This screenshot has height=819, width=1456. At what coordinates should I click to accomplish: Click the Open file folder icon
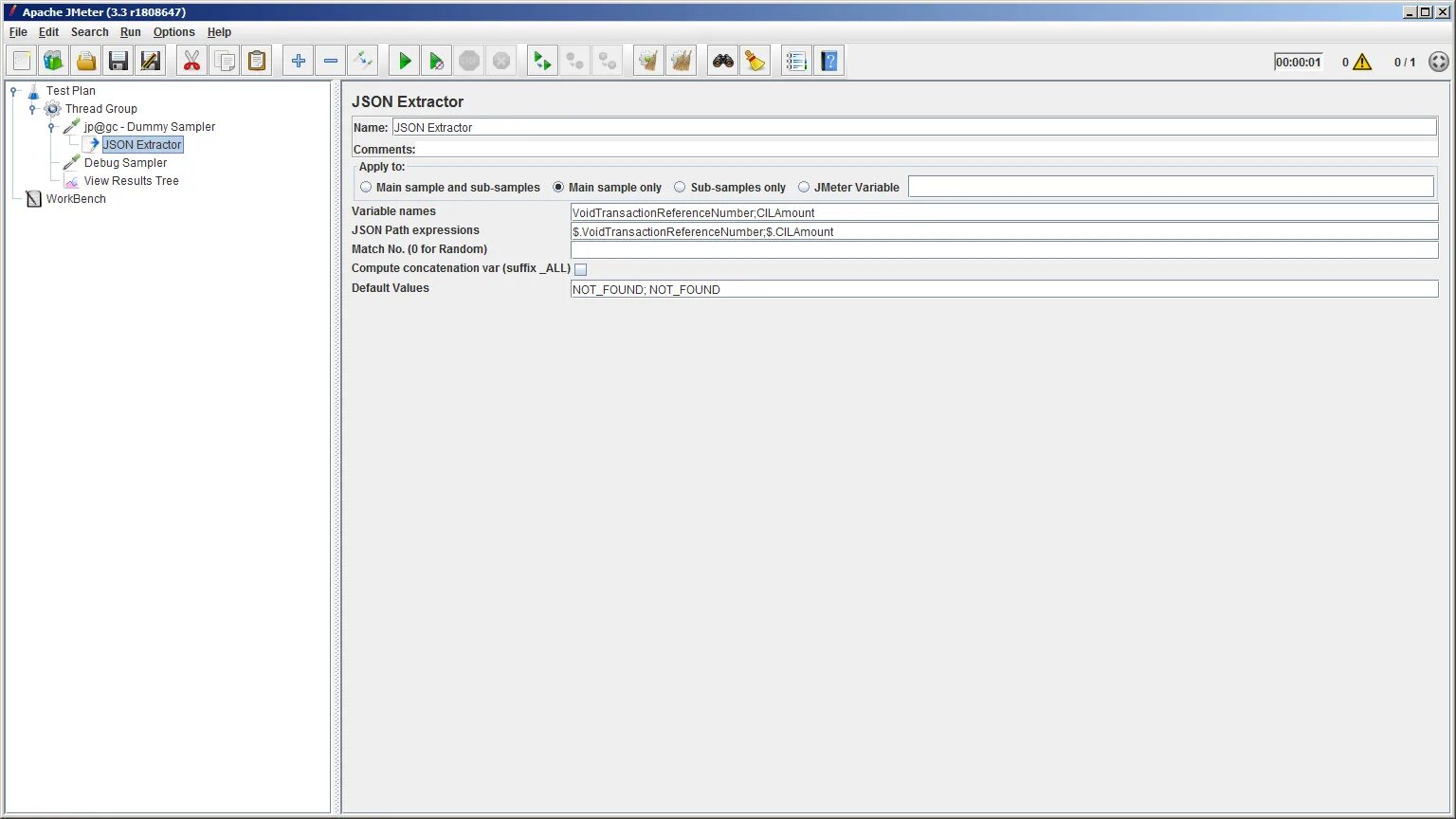tap(86, 62)
